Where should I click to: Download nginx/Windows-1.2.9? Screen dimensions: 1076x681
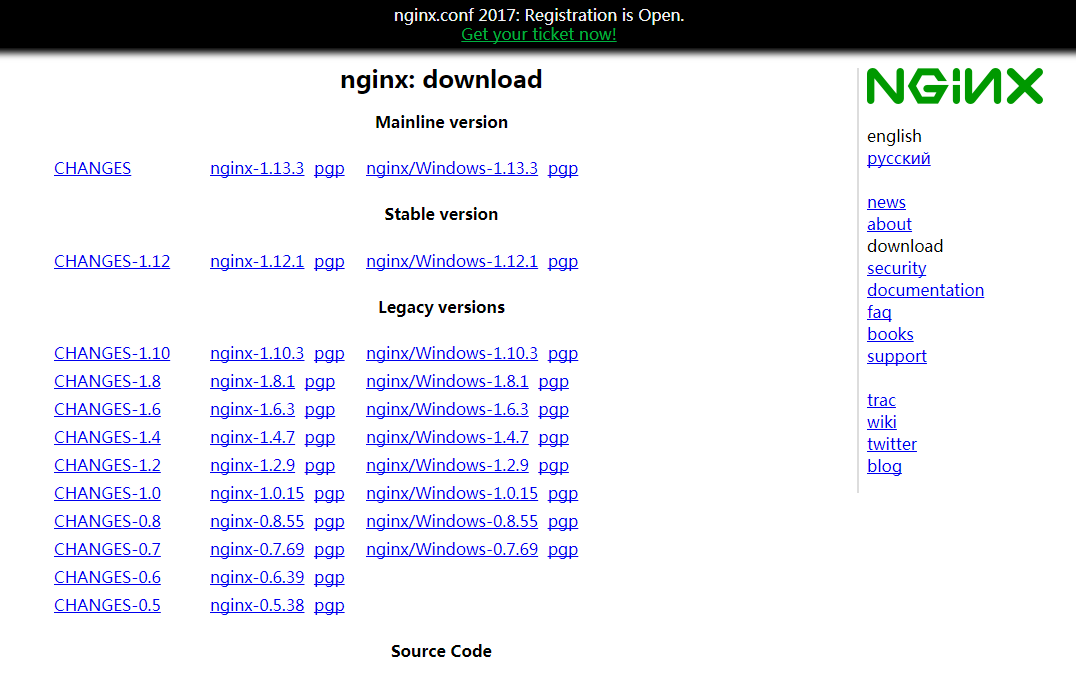tap(447, 466)
